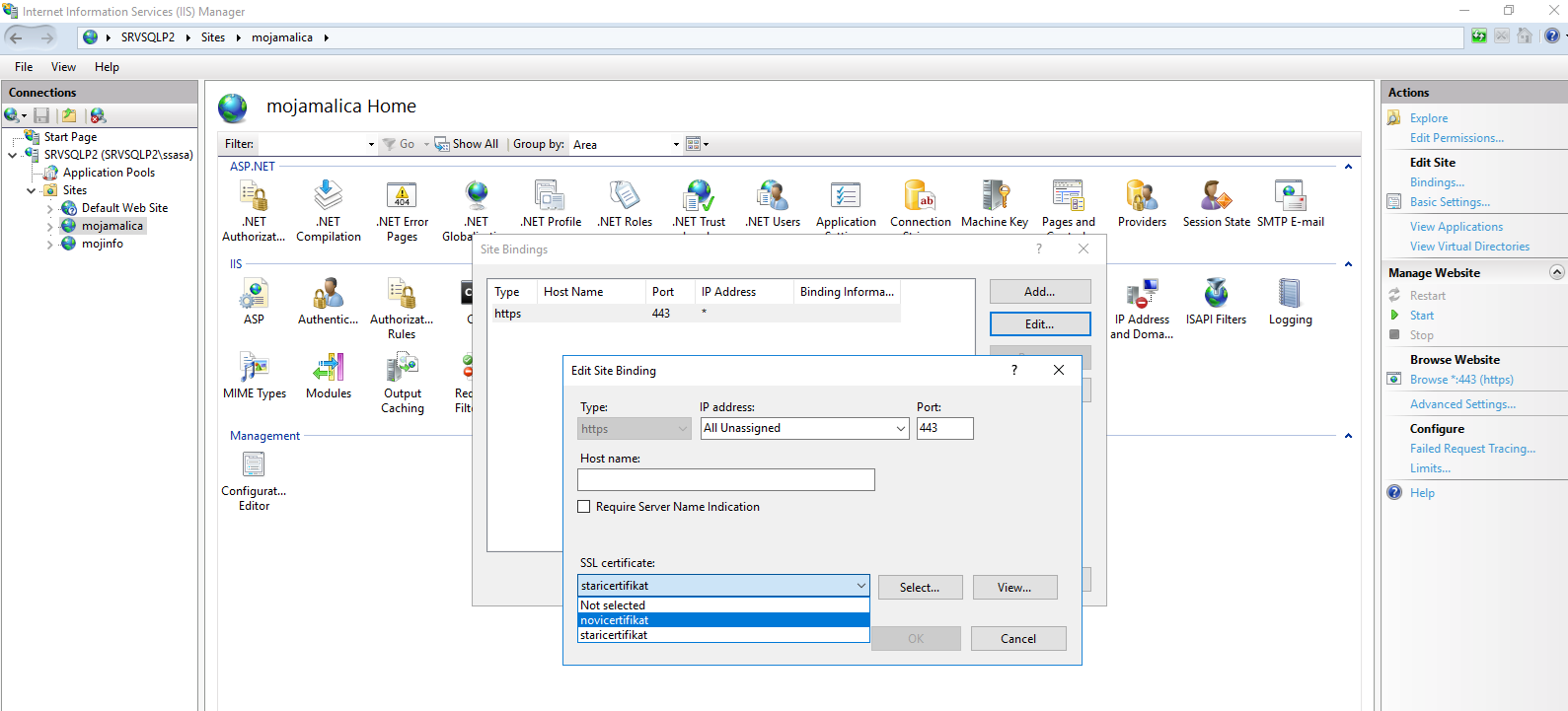Choose novicertifikat from certificate list
The image size is (1568, 711).
click(723, 620)
